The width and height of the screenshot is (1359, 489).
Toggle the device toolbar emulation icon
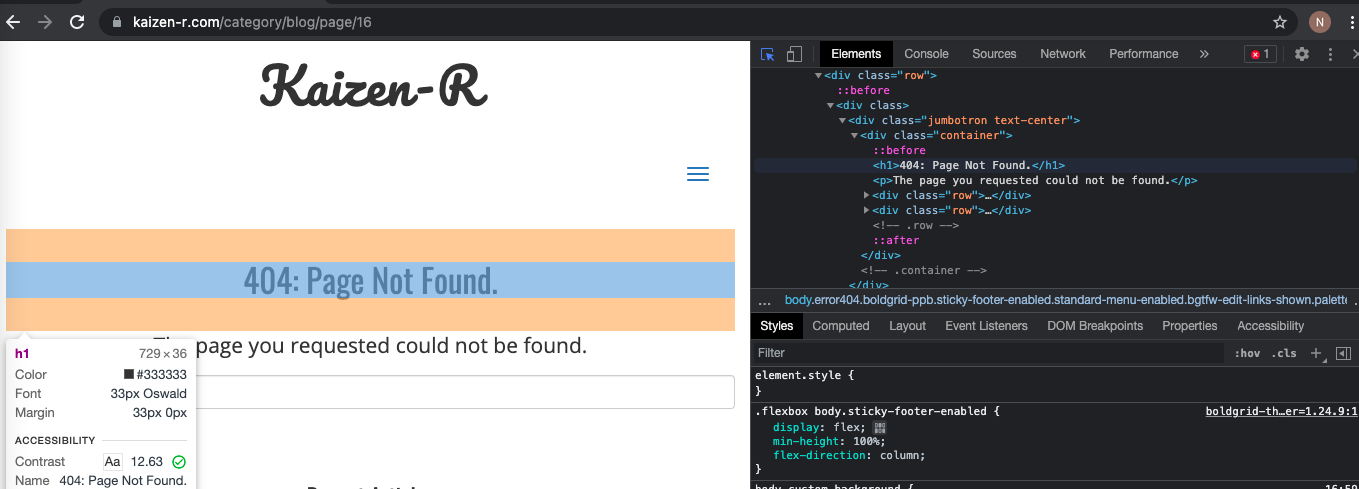[794, 54]
